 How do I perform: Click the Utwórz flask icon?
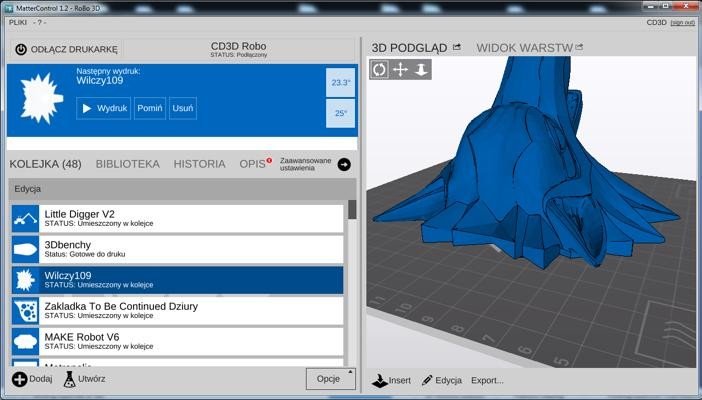(x=70, y=379)
